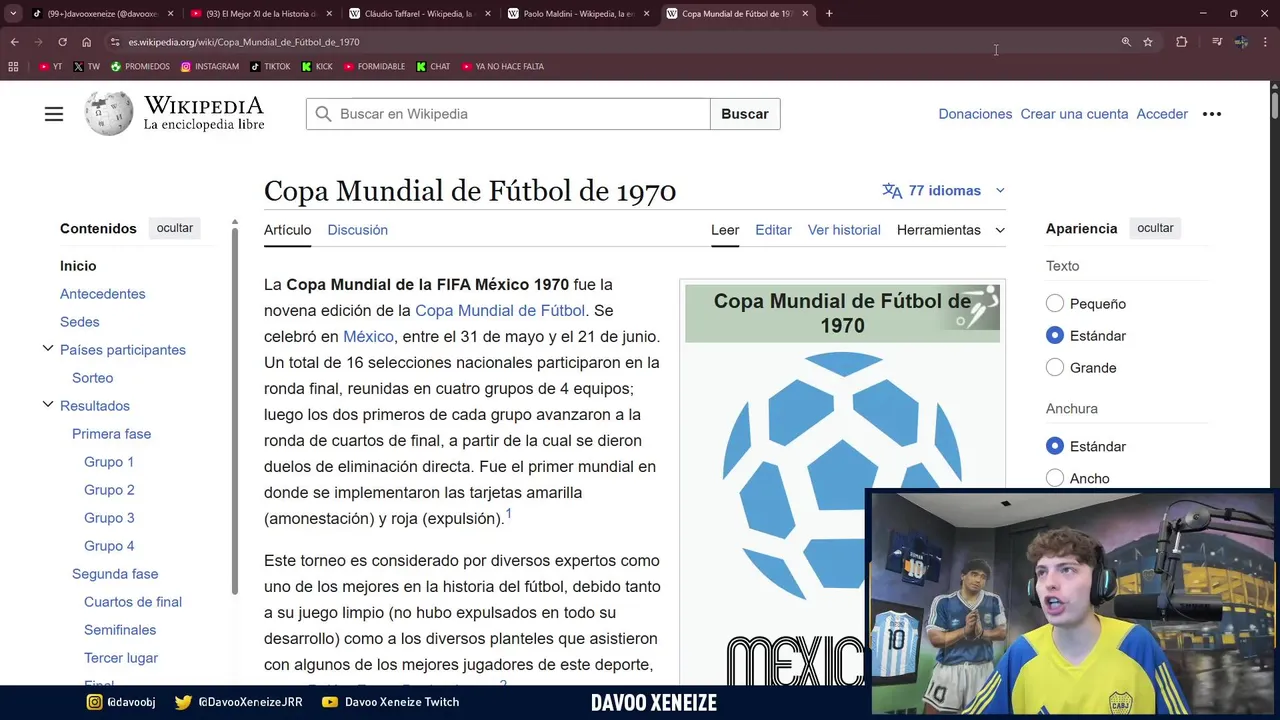
Task: Open the México link in the article
Action: pos(368,336)
